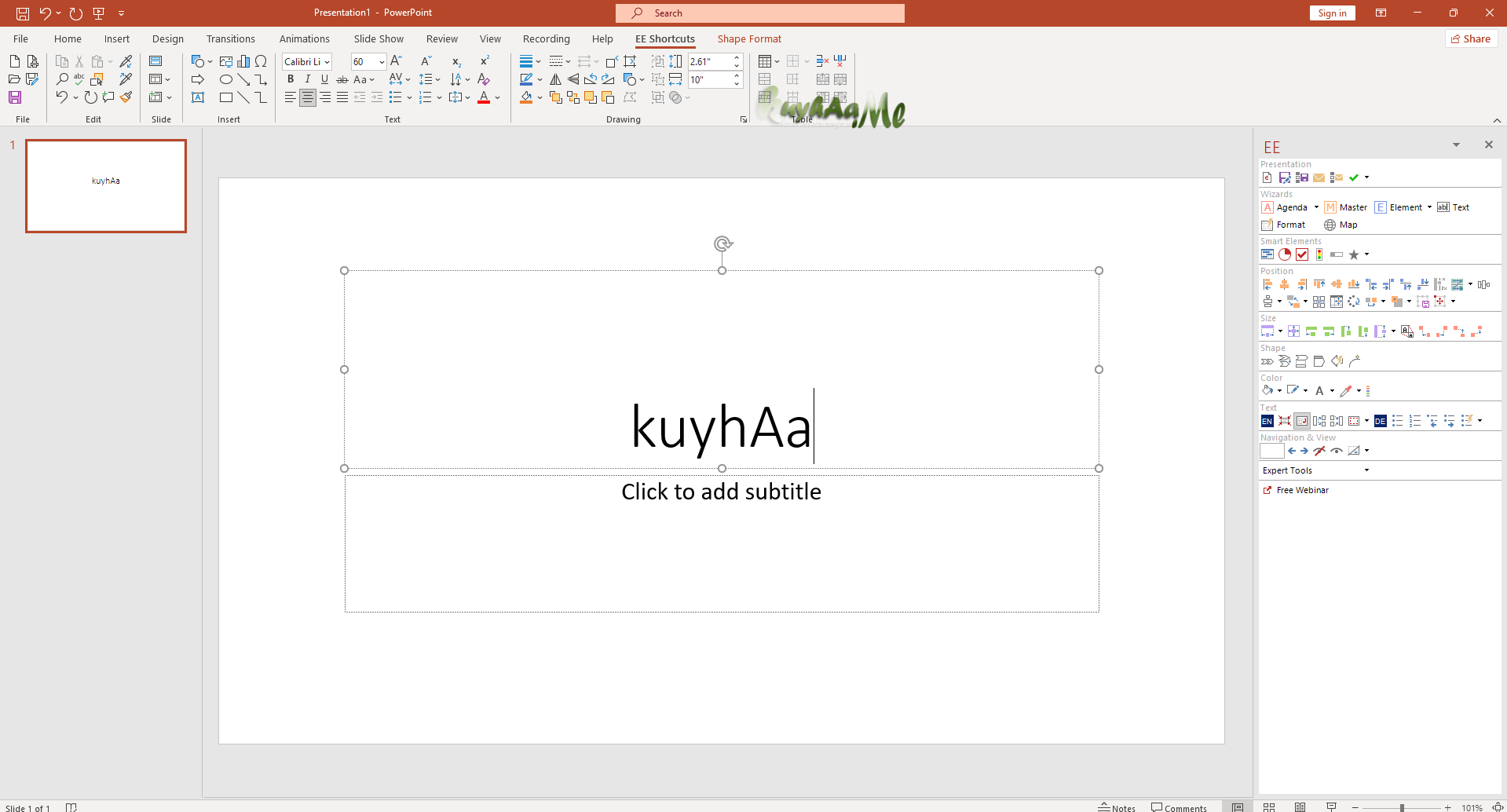The image size is (1507, 812).
Task: Click the zoom slider in status bar
Action: [x=1402, y=807]
